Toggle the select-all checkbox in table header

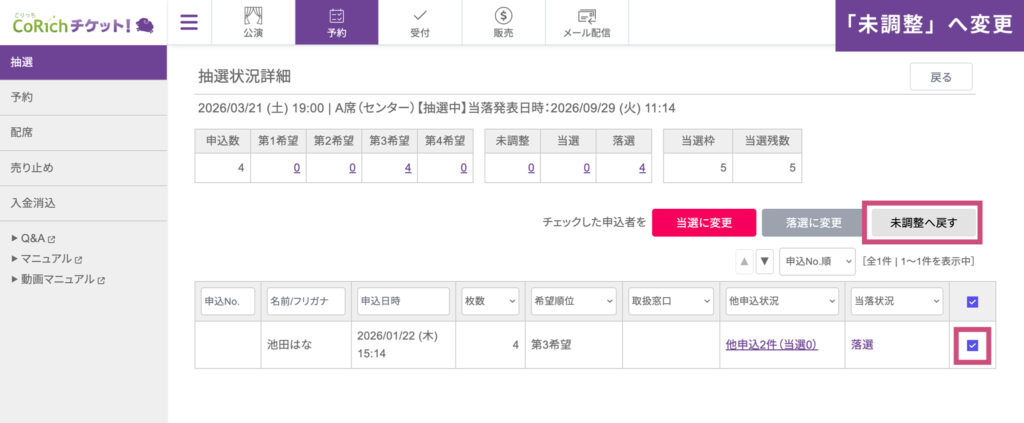point(974,302)
